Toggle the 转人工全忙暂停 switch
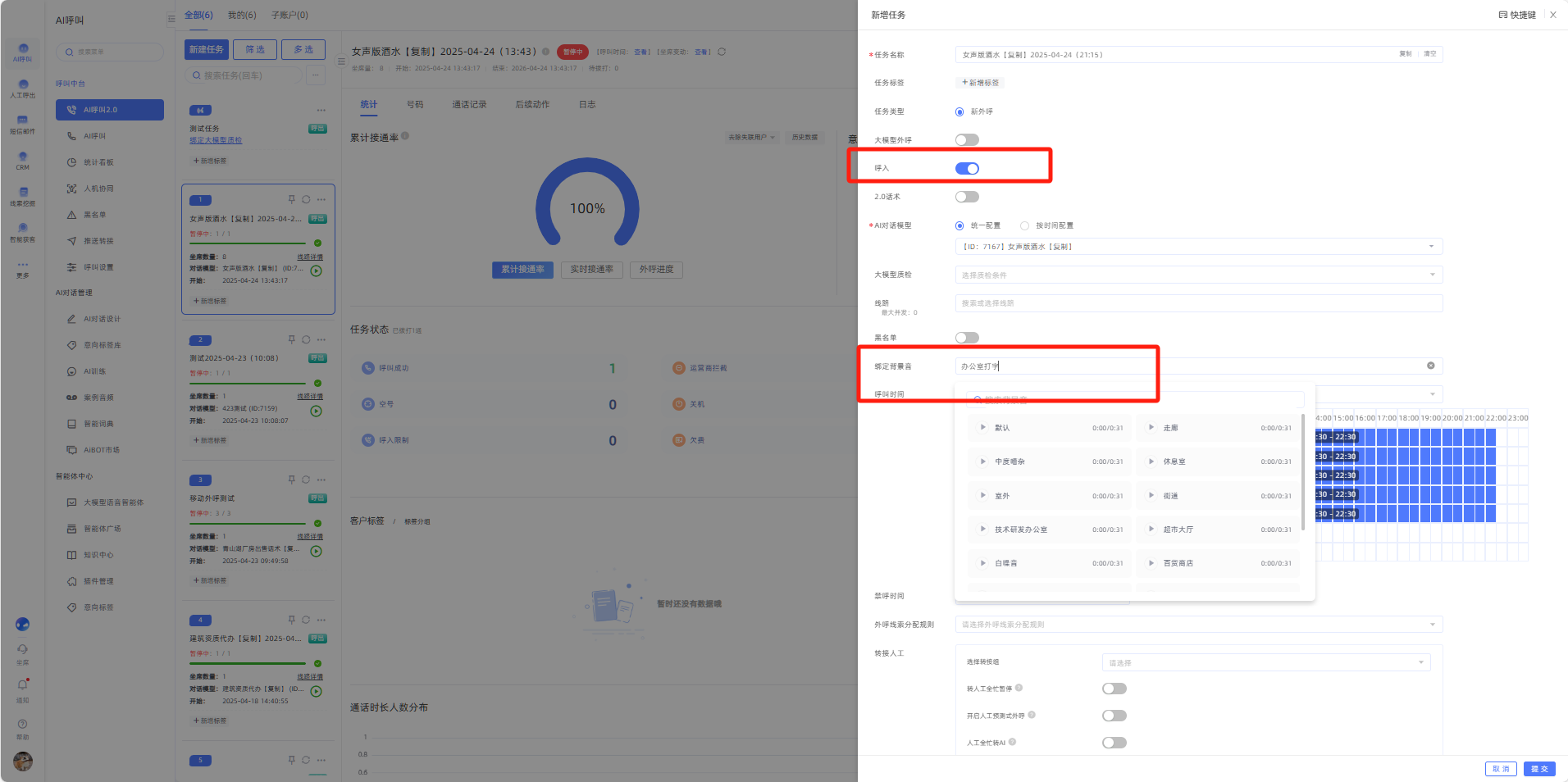This screenshot has height=782, width=1568. (1114, 689)
